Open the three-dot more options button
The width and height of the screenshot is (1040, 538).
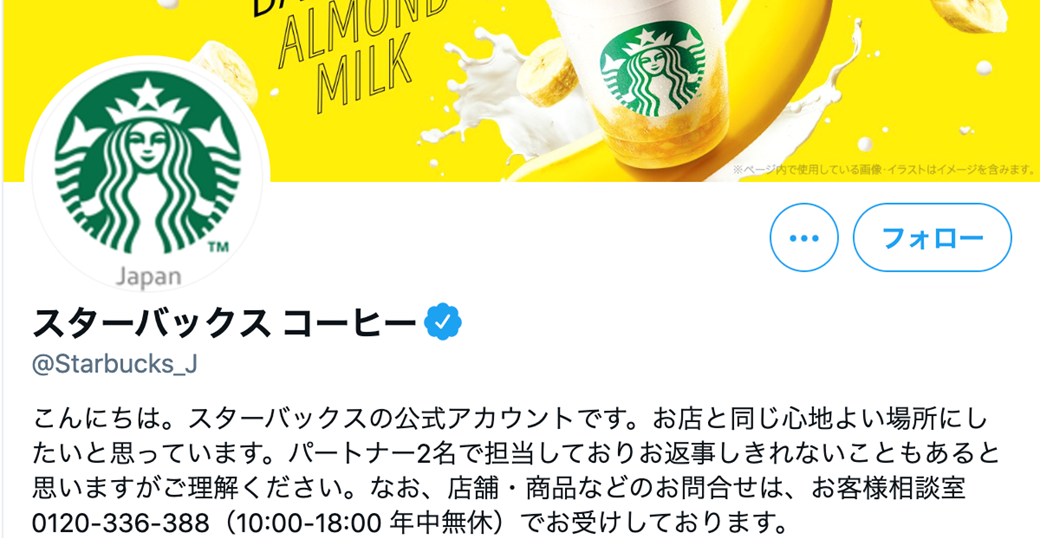pyautogui.click(x=804, y=237)
